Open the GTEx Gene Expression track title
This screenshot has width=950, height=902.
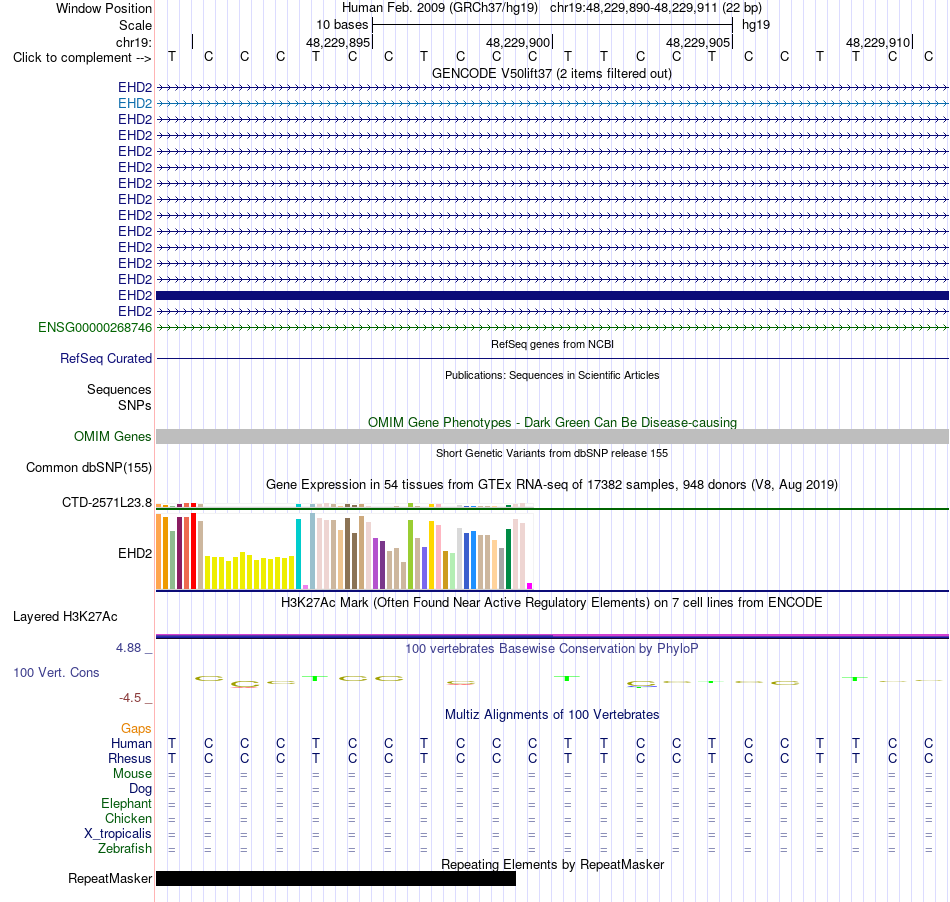(x=552, y=485)
